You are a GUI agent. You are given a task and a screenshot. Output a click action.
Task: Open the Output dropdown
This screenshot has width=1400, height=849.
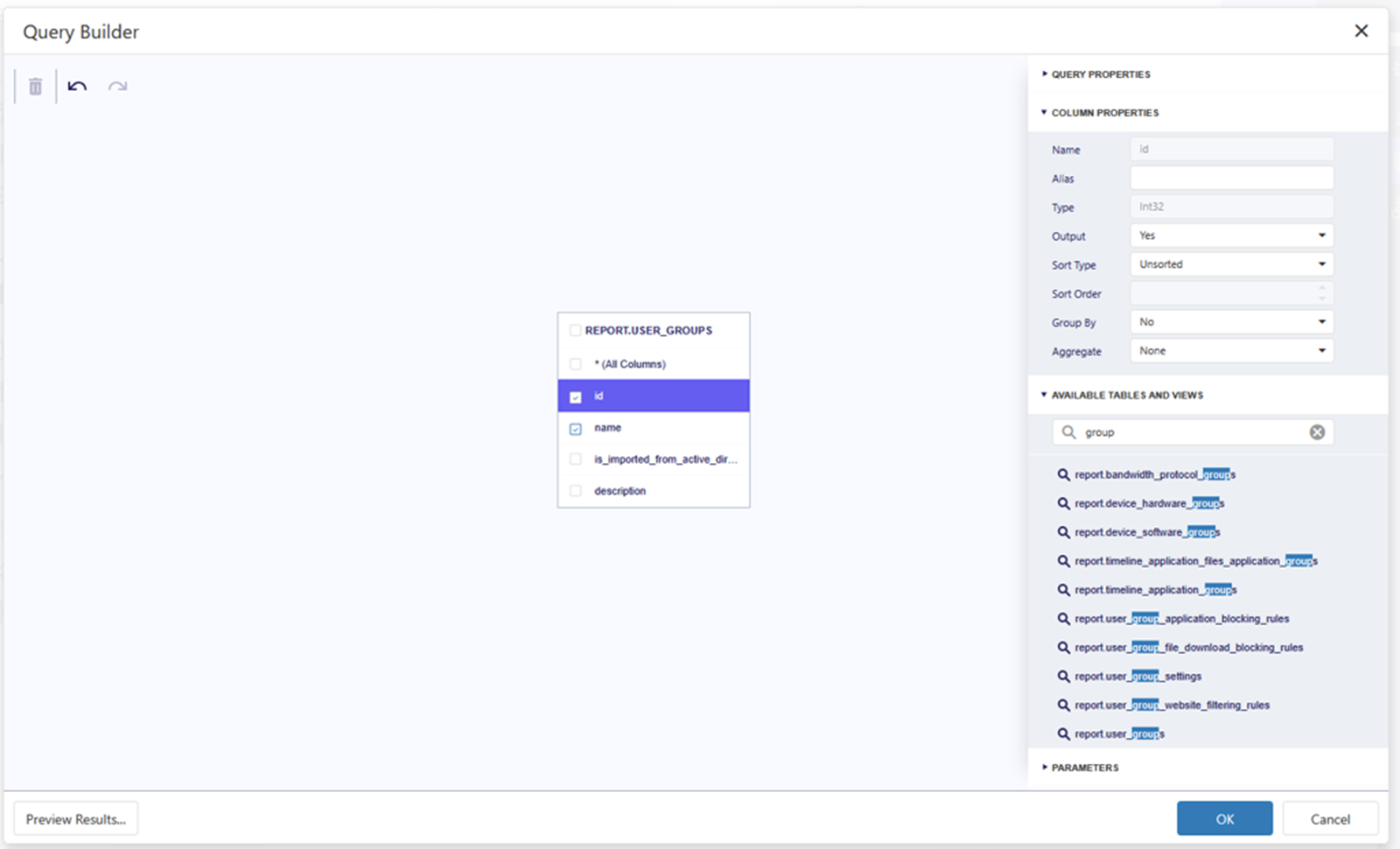(x=1231, y=235)
